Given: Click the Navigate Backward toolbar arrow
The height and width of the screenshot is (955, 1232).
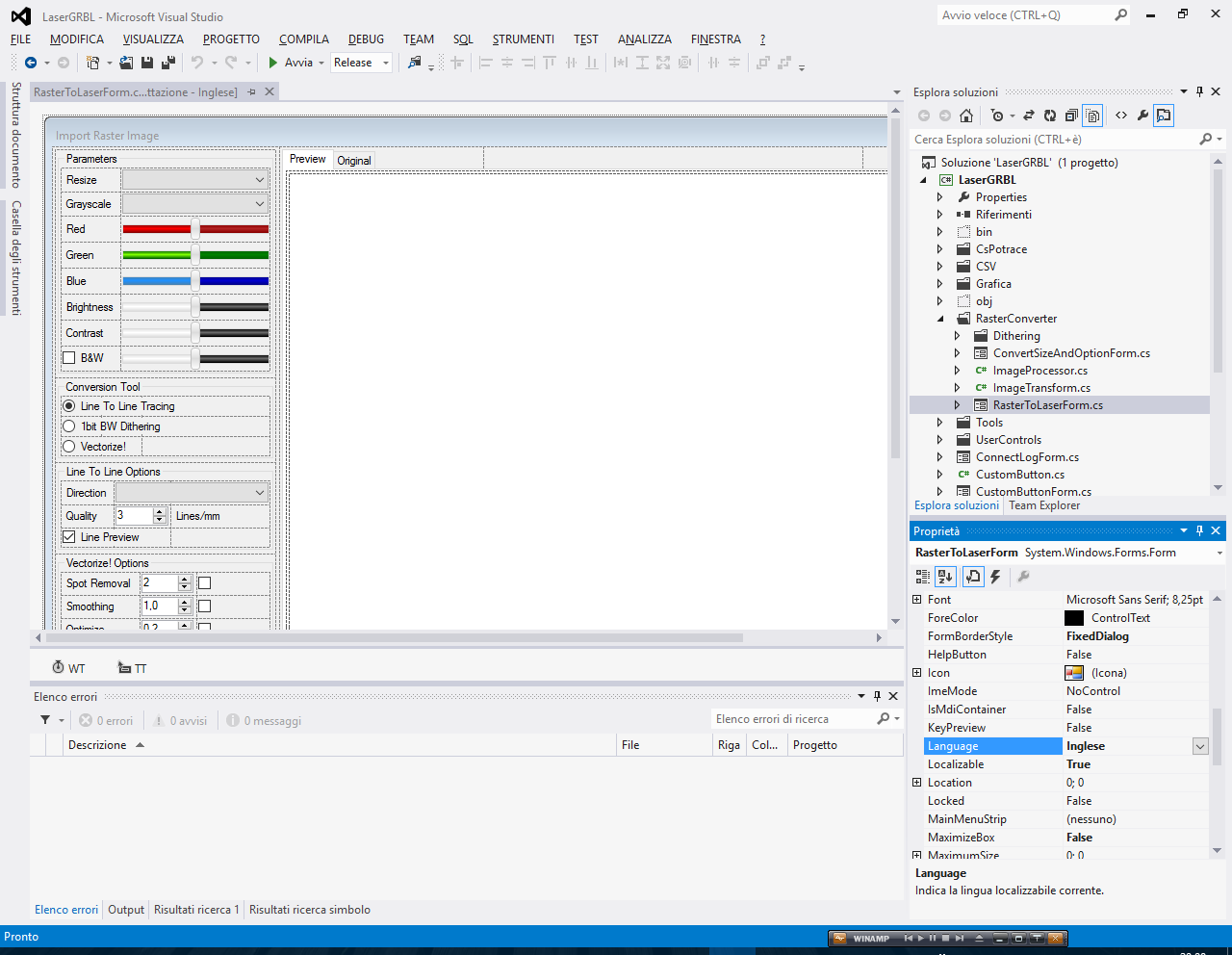Looking at the screenshot, I should 31,63.
